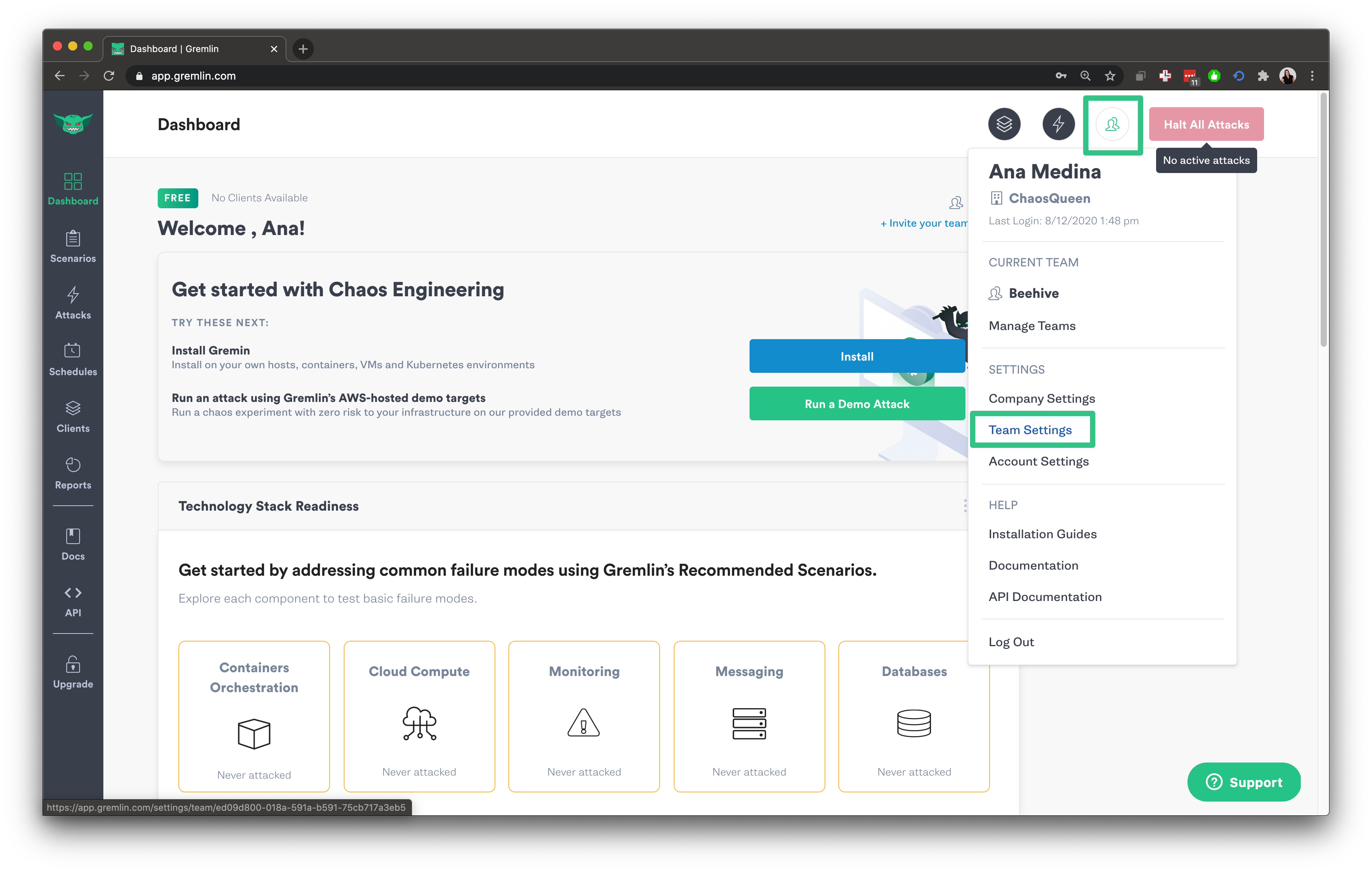Image resolution: width=1372 pixels, height=872 pixels.
Task: Click the team icon above Invite your team
Action: coord(956,202)
